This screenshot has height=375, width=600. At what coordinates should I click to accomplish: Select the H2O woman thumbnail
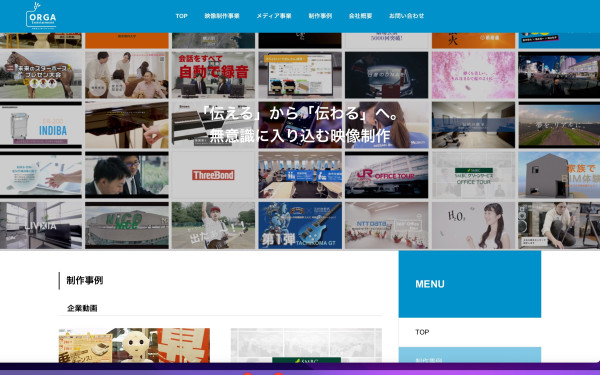[x=473, y=225]
